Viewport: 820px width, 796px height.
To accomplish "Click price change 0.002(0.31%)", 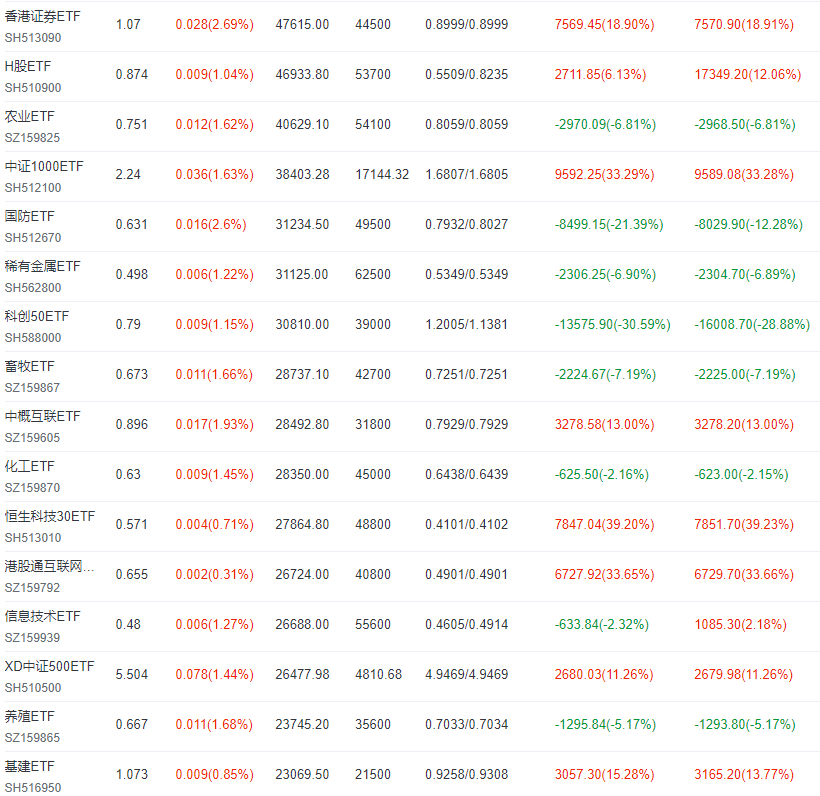I will [x=214, y=575].
